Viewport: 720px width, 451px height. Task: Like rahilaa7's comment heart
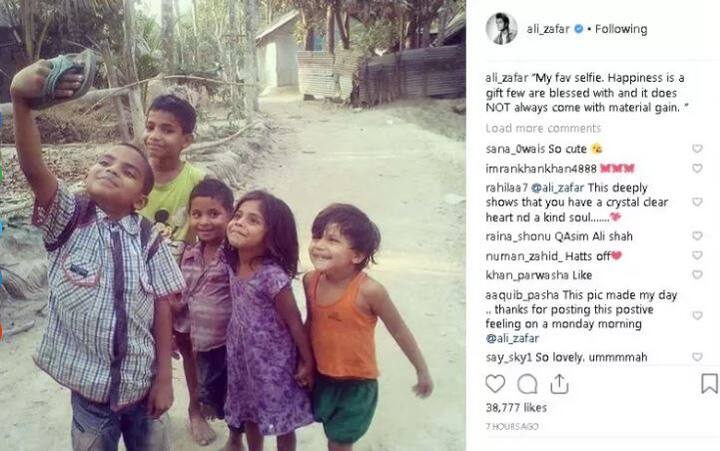click(x=697, y=202)
